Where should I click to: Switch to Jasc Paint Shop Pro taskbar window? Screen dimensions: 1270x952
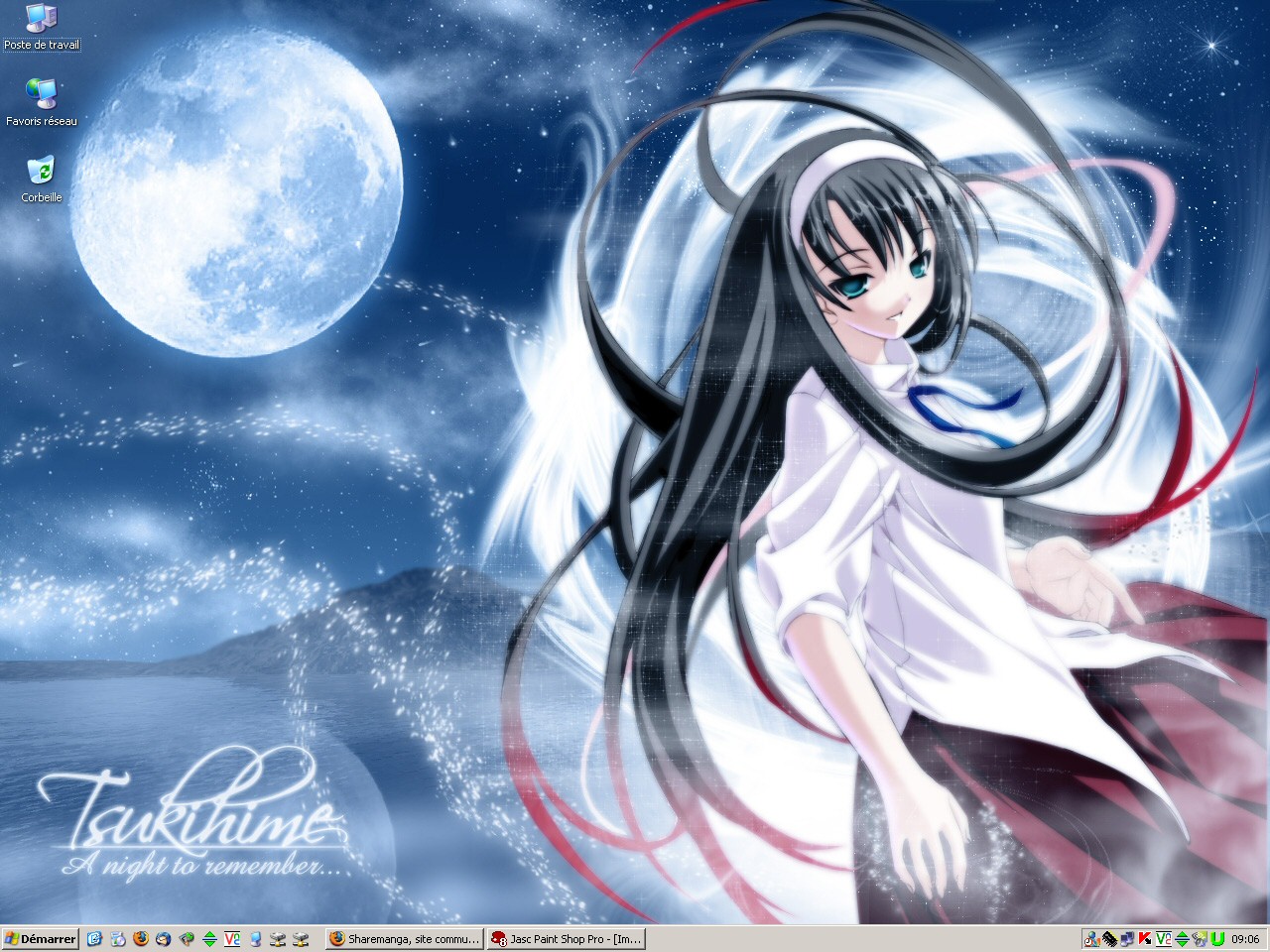tap(567, 938)
